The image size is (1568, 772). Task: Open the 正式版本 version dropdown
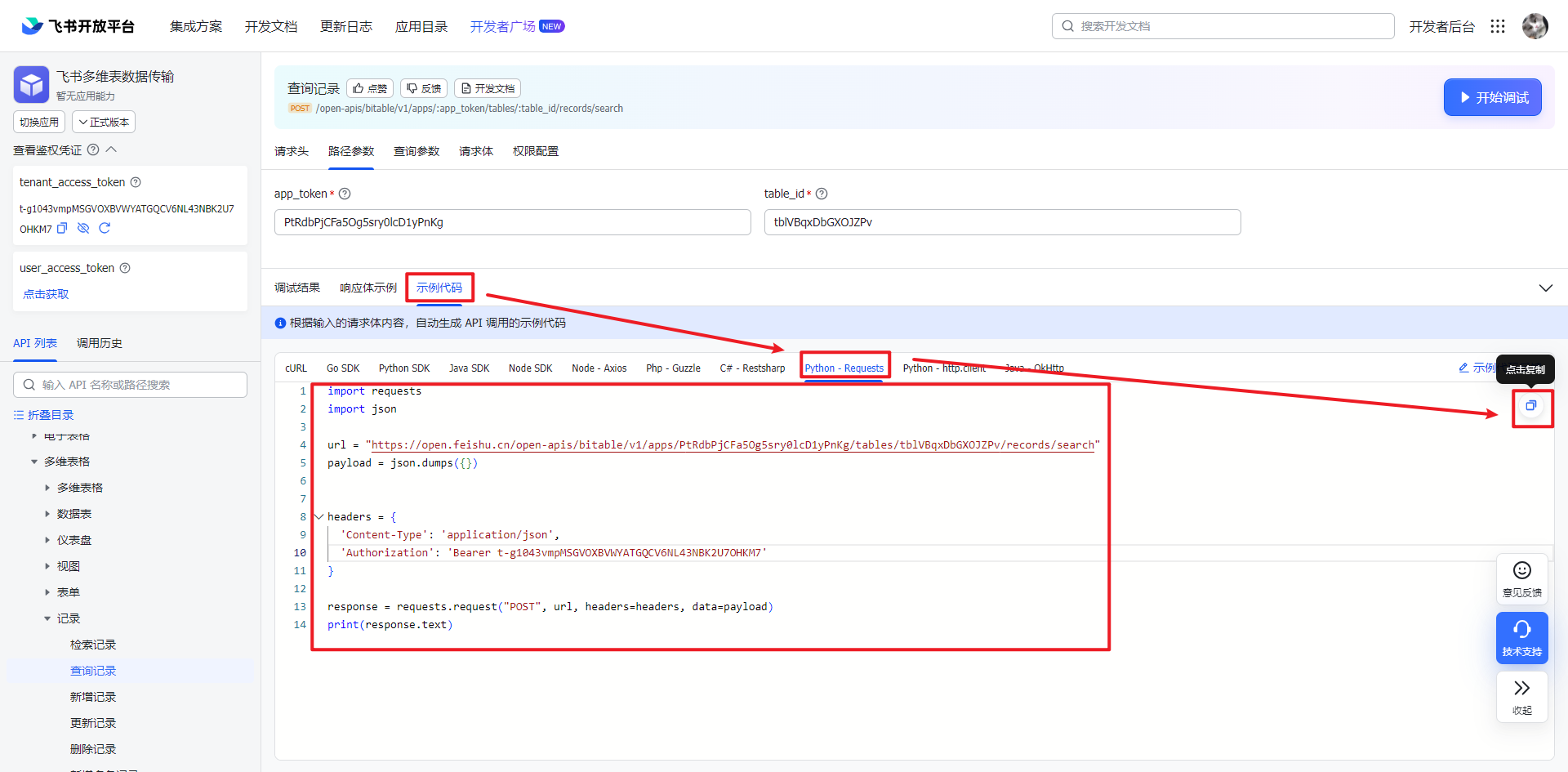tap(104, 122)
